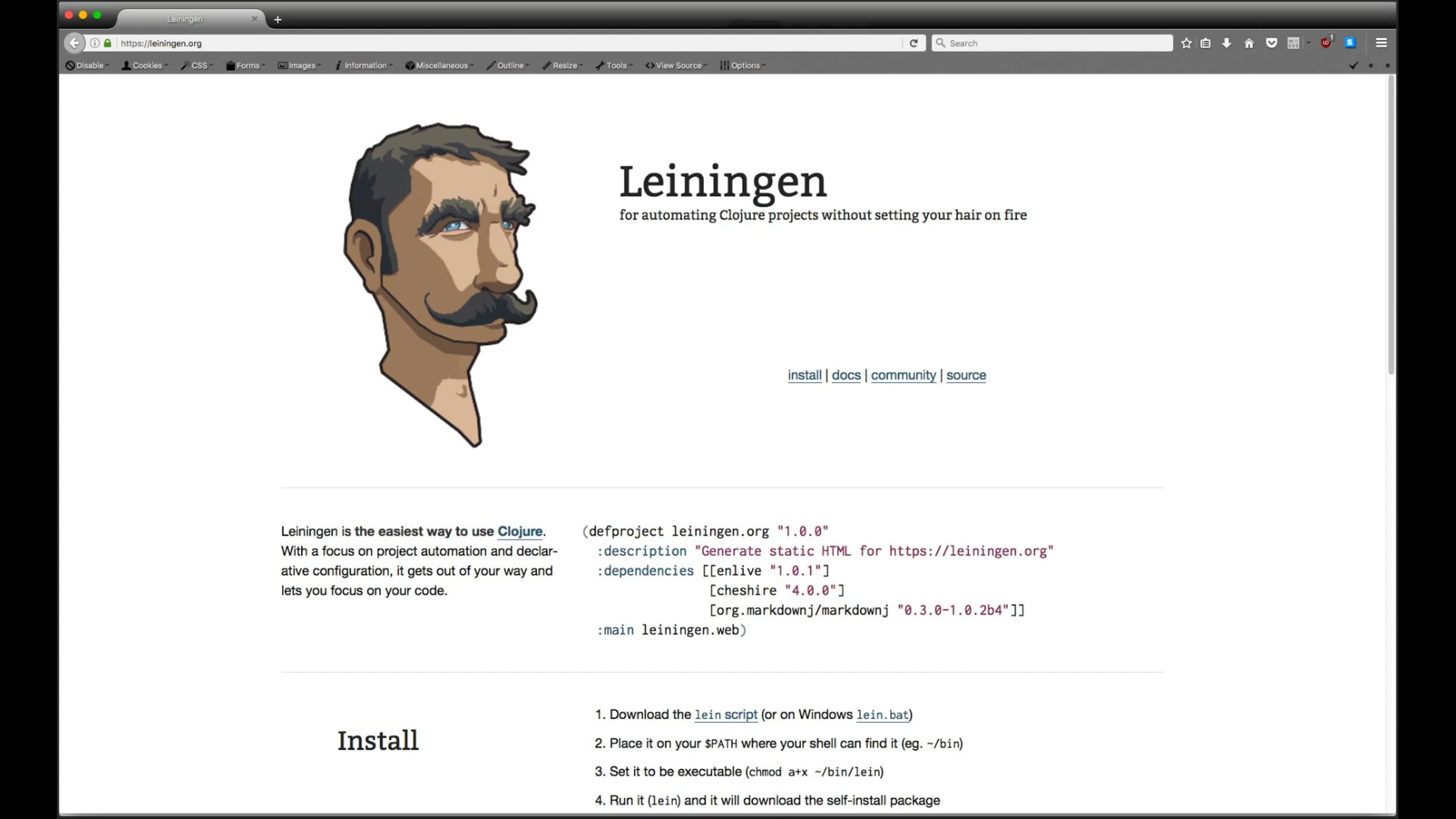The width and height of the screenshot is (1456, 819).
Task: Click the page vertical scrollbar thumb
Action: 1390,224
